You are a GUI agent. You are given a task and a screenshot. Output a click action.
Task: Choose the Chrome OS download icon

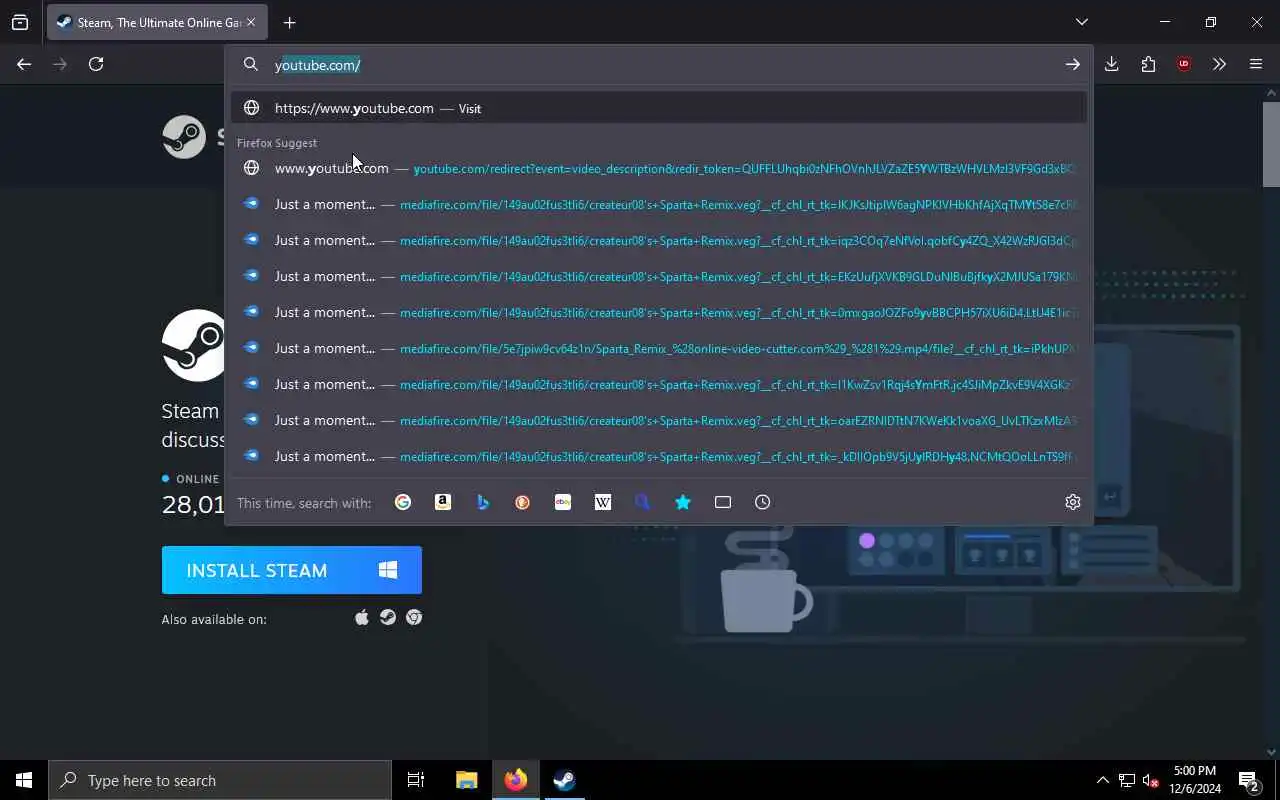414,618
